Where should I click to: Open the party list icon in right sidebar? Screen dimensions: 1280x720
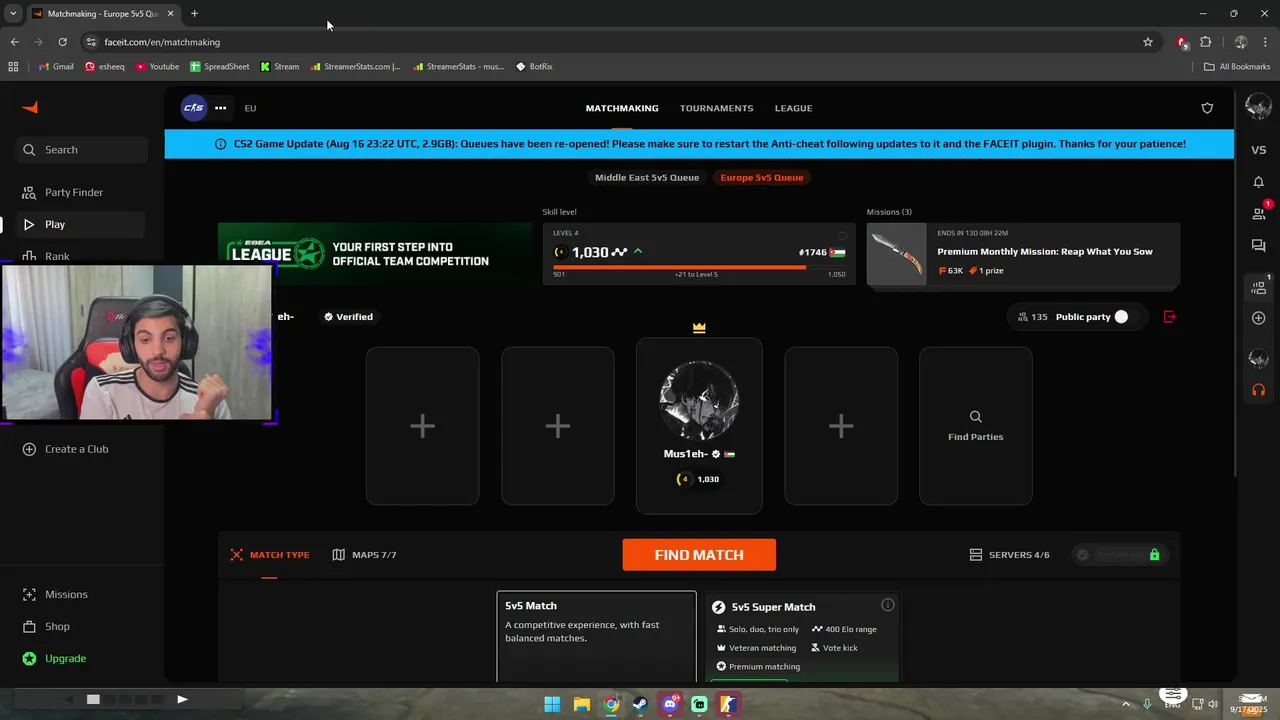[1259, 287]
